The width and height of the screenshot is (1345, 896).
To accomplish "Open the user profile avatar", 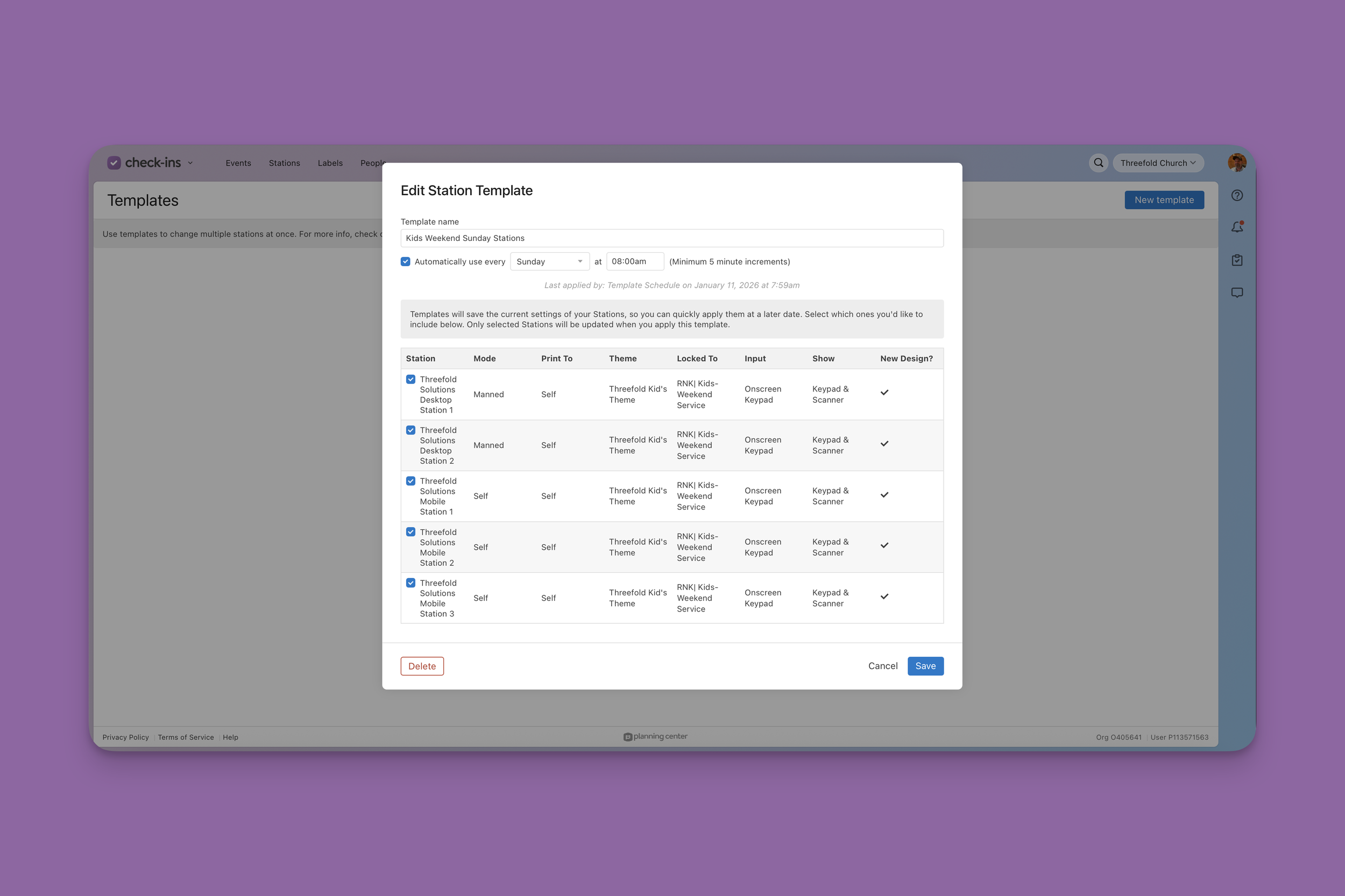I will (x=1236, y=163).
